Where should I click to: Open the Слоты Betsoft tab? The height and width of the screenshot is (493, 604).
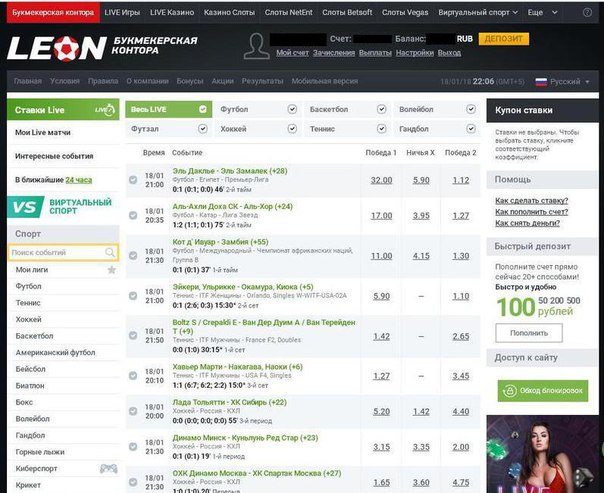347,12
